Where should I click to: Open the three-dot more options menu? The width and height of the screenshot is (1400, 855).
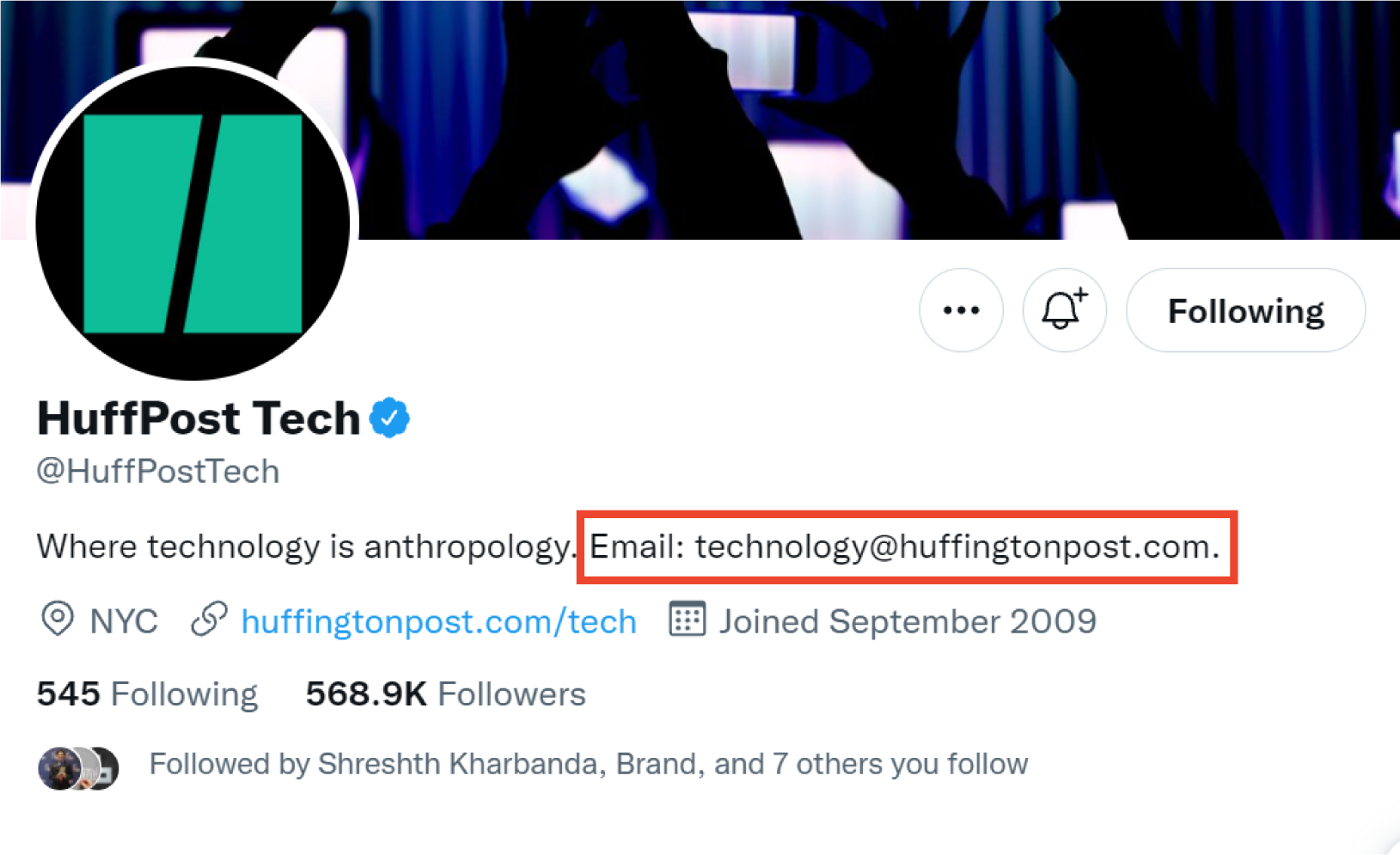[x=961, y=310]
